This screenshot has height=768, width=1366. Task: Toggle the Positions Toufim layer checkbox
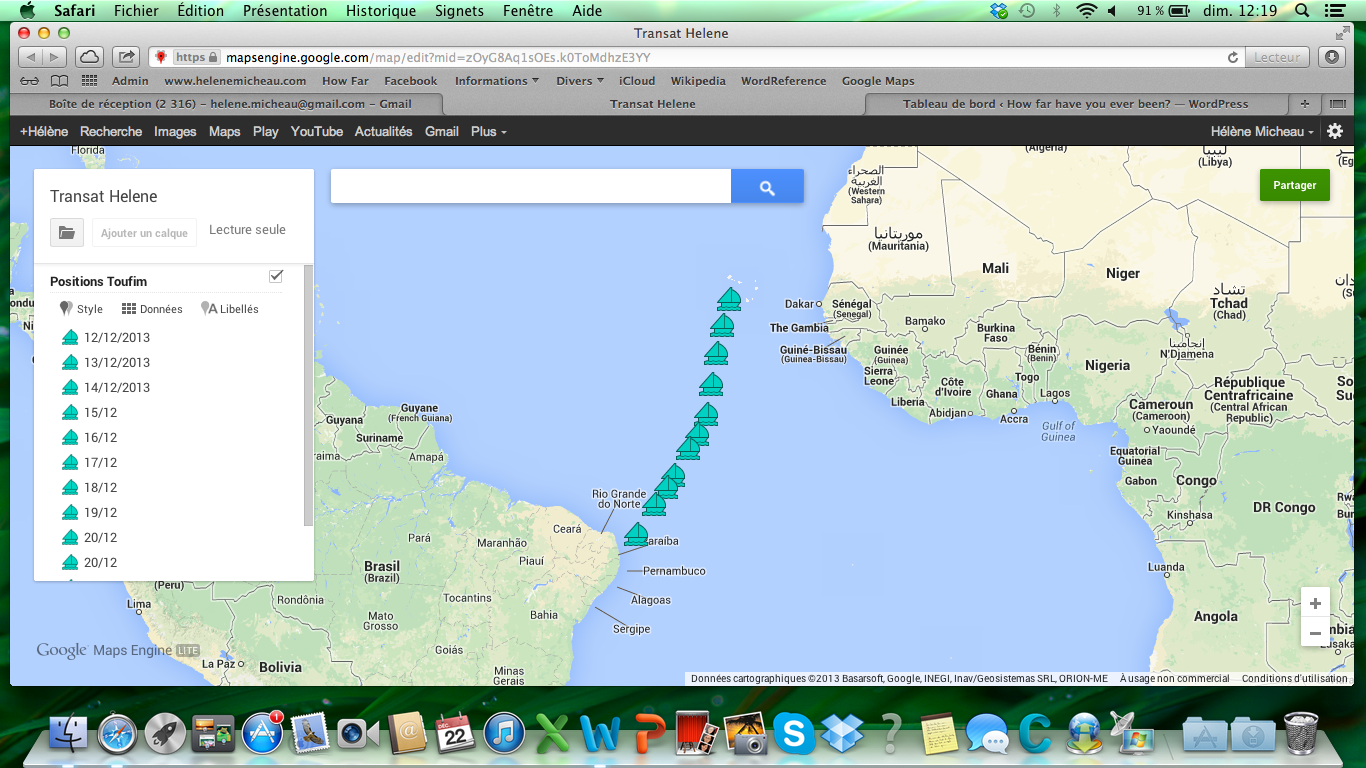click(276, 276)
